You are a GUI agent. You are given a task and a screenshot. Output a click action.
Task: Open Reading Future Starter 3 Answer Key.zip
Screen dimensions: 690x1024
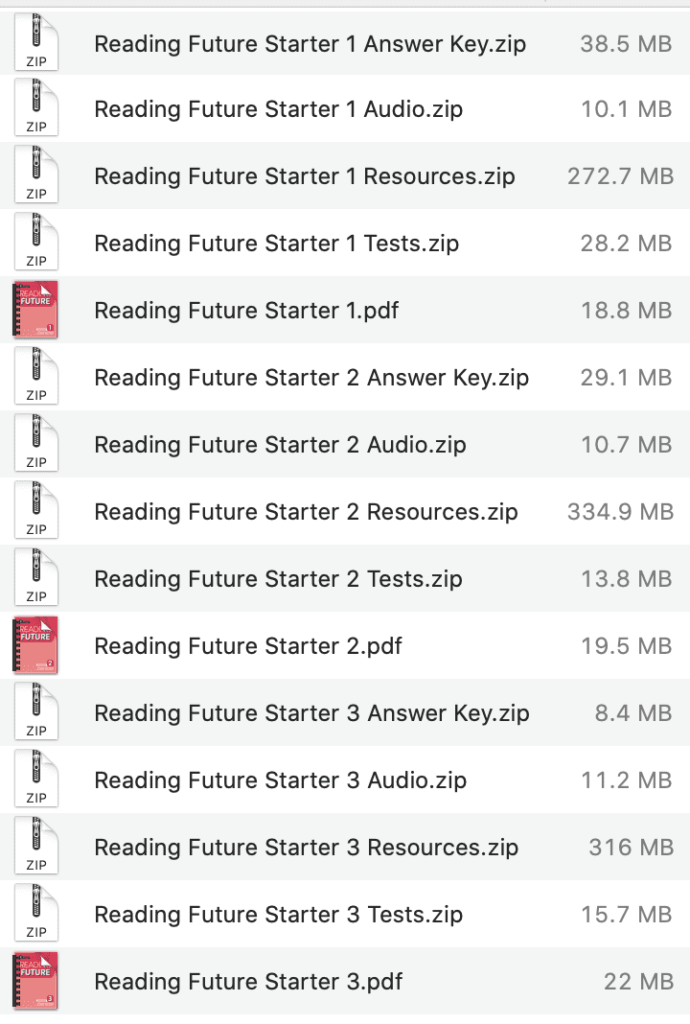[311, 712]
